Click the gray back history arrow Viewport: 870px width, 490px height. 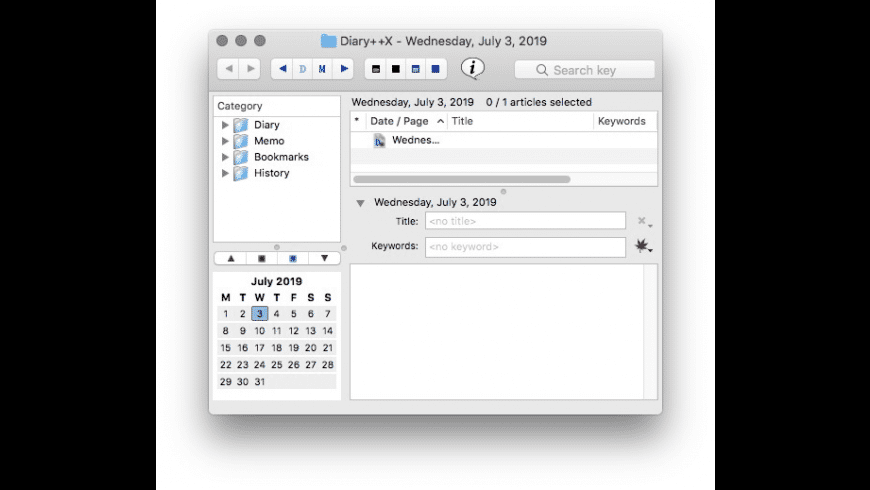click(x=229, y=69)
